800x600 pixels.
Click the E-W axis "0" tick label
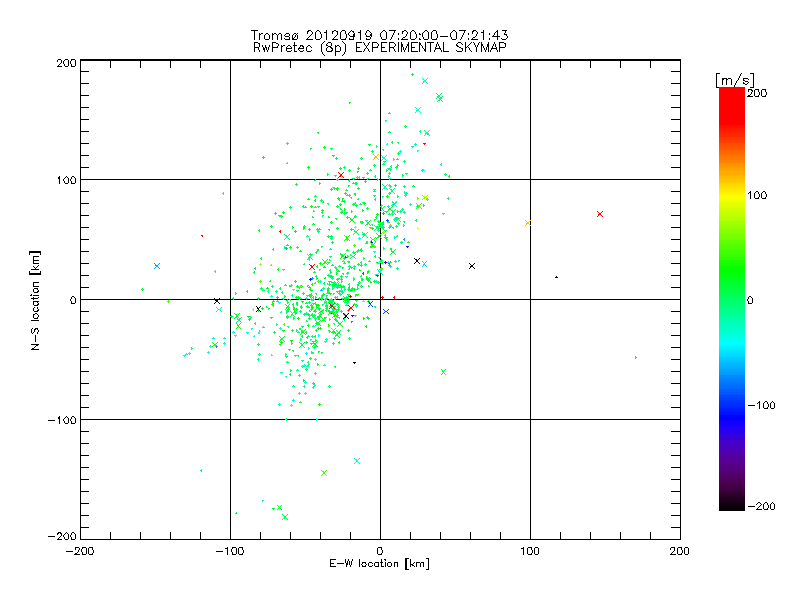(380, 551)
